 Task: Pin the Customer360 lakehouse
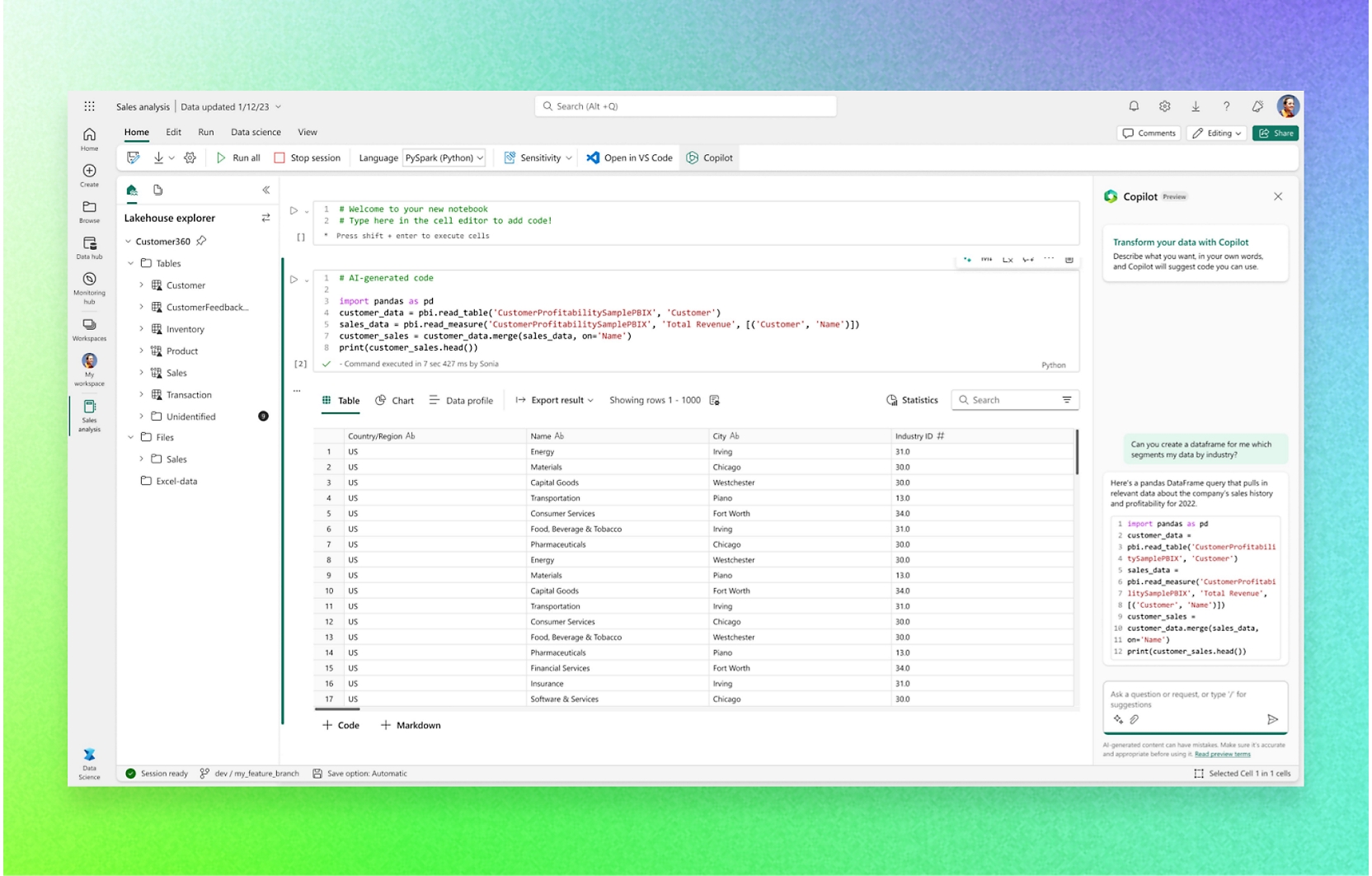click(x=201, y=241)
